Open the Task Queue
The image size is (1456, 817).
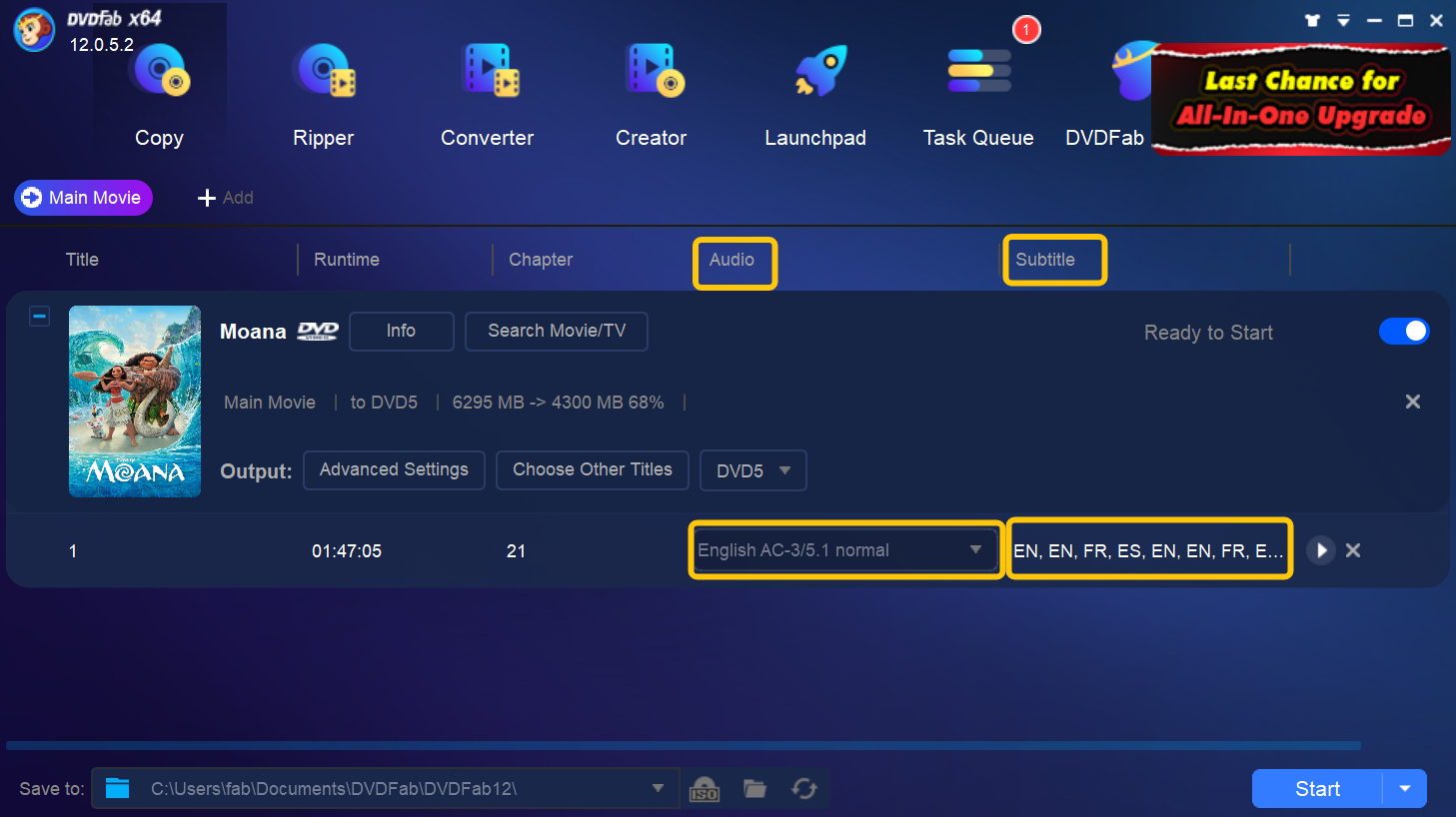[978, 96]
